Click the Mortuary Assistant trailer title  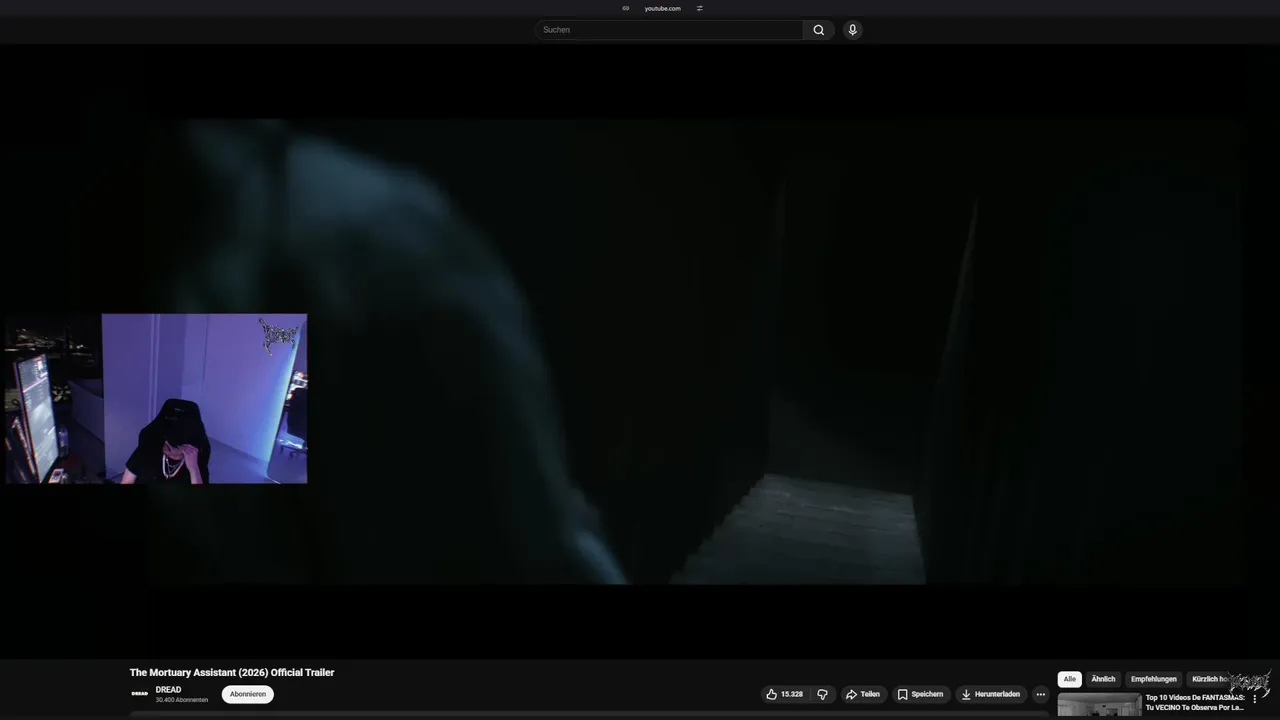(232, 673)
